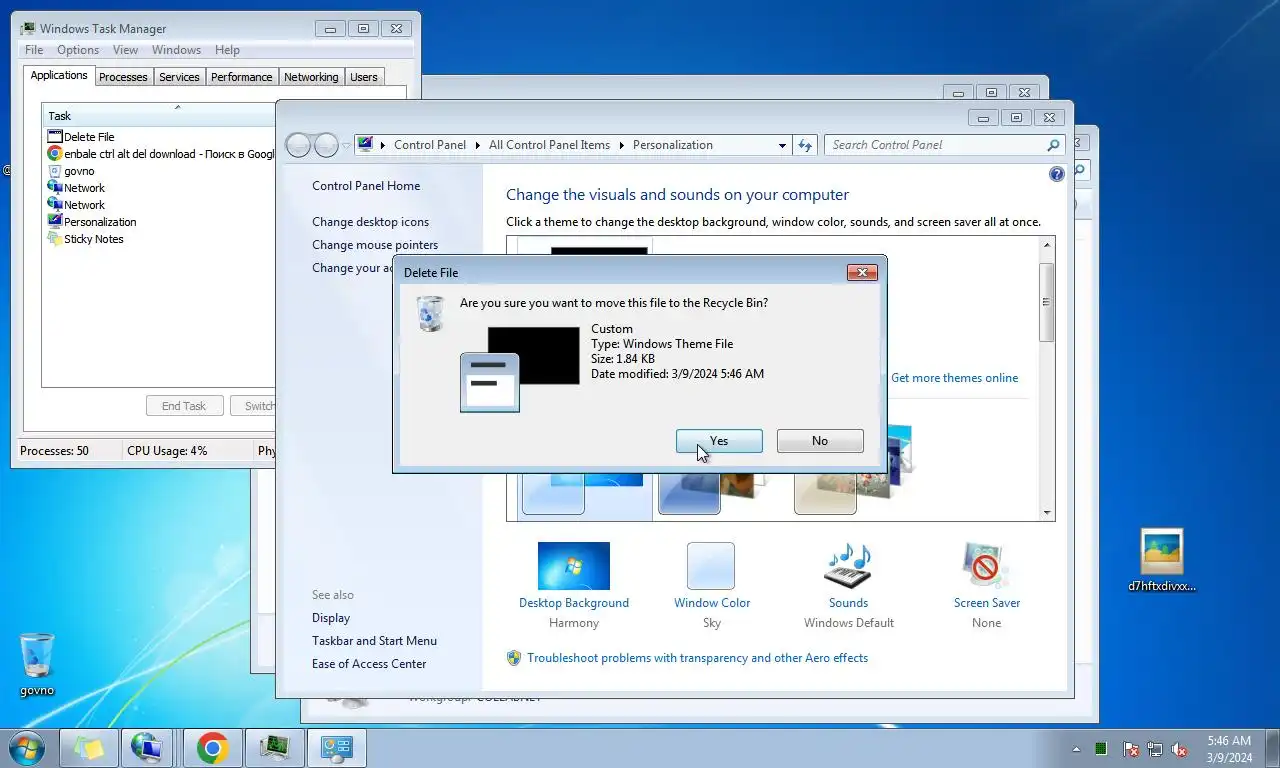Open Display under See also
The height and width of the screenshot is (768, 1280).
point(331,618)
